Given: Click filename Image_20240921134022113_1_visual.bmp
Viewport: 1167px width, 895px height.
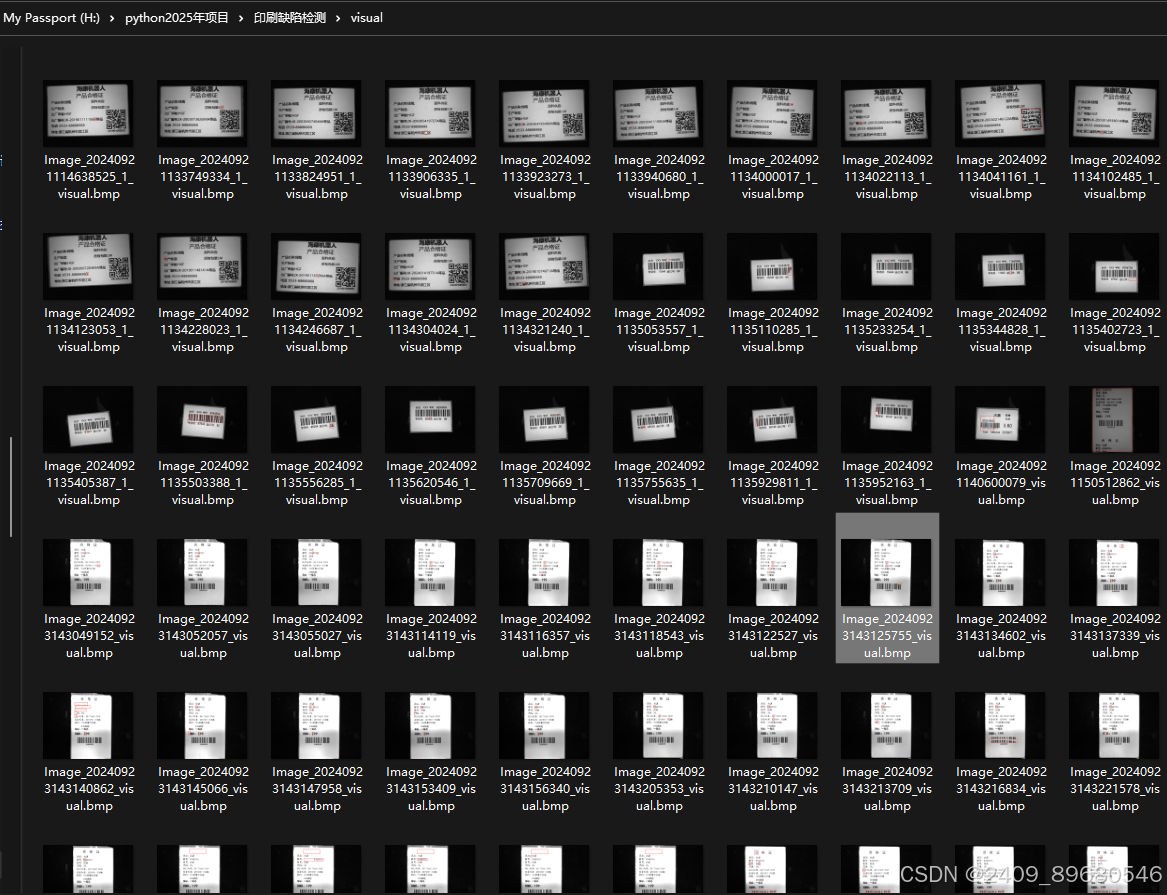Looking at the screenshot, I should pos(886,177).
